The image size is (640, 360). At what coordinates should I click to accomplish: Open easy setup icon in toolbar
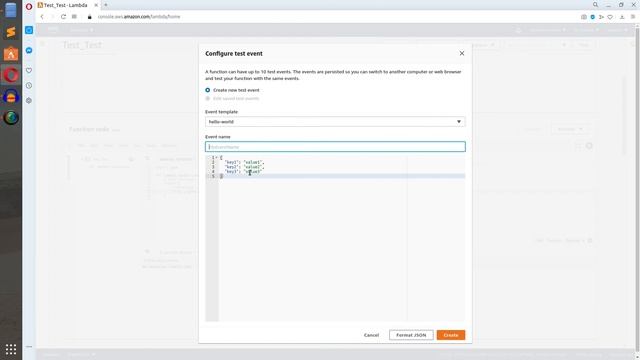(x=633, y=17)
